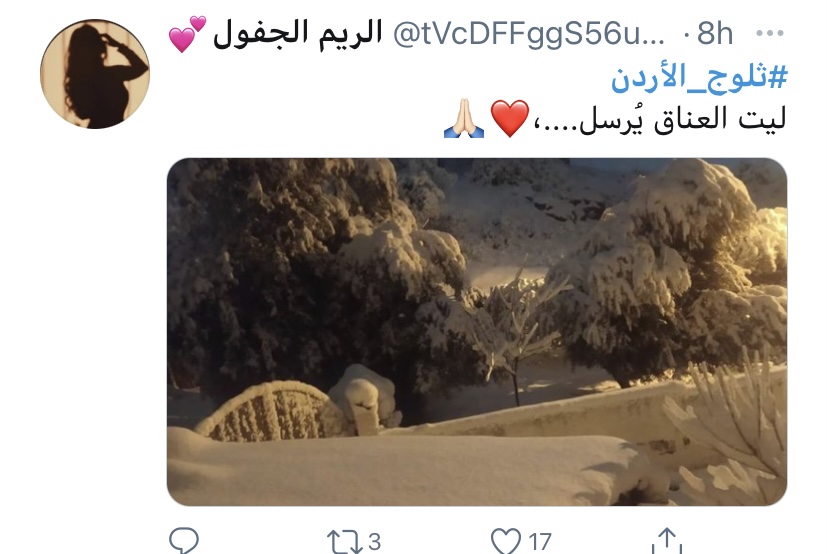Follow the hashtag #ثلوج_الأردن link
Viewport: 827px width, 554px height.
click(x=698, y=78)
